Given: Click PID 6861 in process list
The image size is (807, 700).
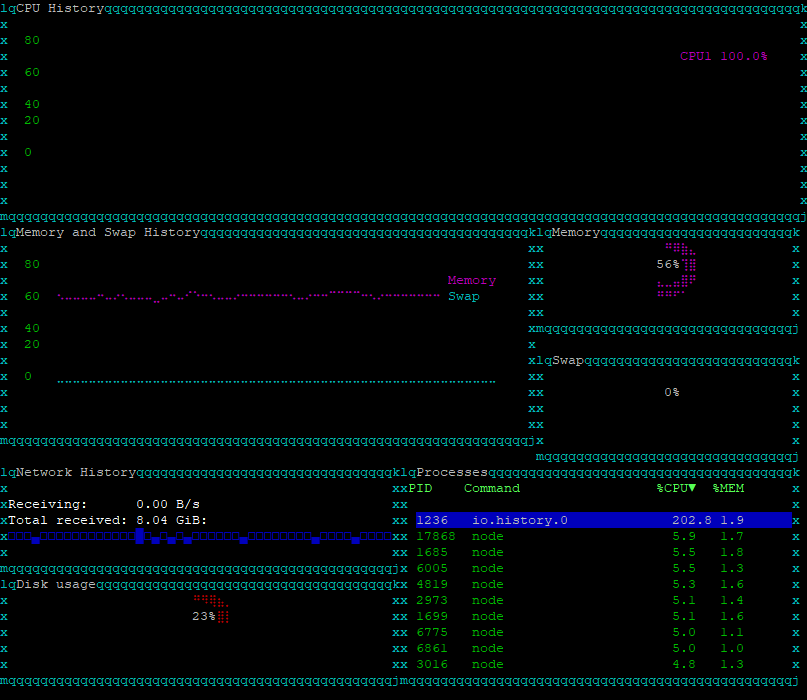Looking at the screenshot, I should (x=432, y=648).
